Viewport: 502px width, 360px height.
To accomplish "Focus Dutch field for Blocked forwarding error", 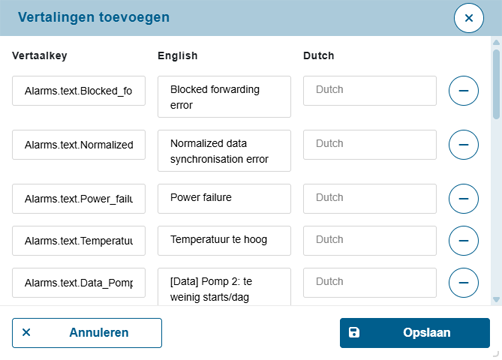I will point(370,91).
